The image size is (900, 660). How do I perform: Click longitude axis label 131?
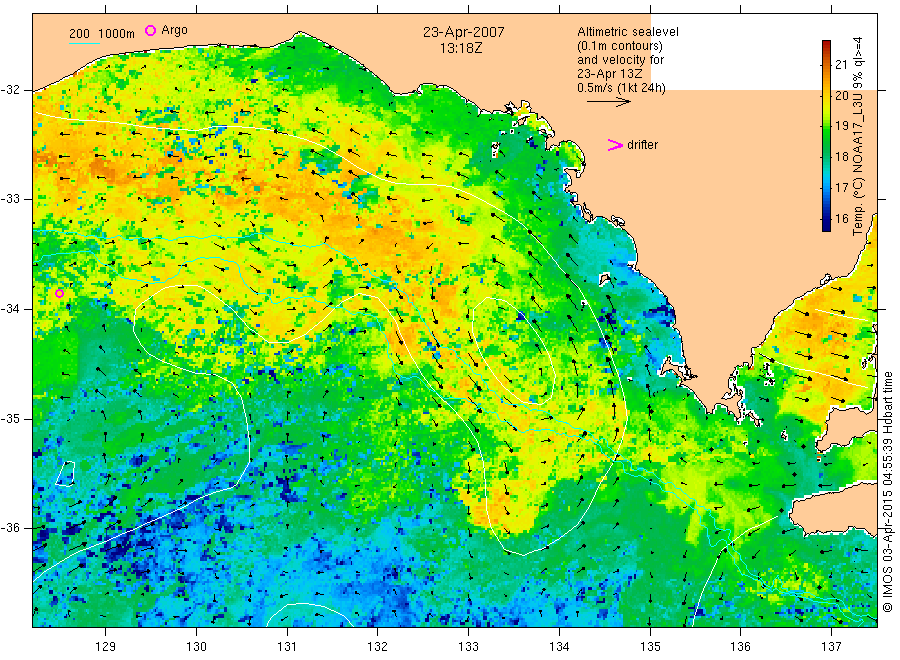tap(287, 646)
